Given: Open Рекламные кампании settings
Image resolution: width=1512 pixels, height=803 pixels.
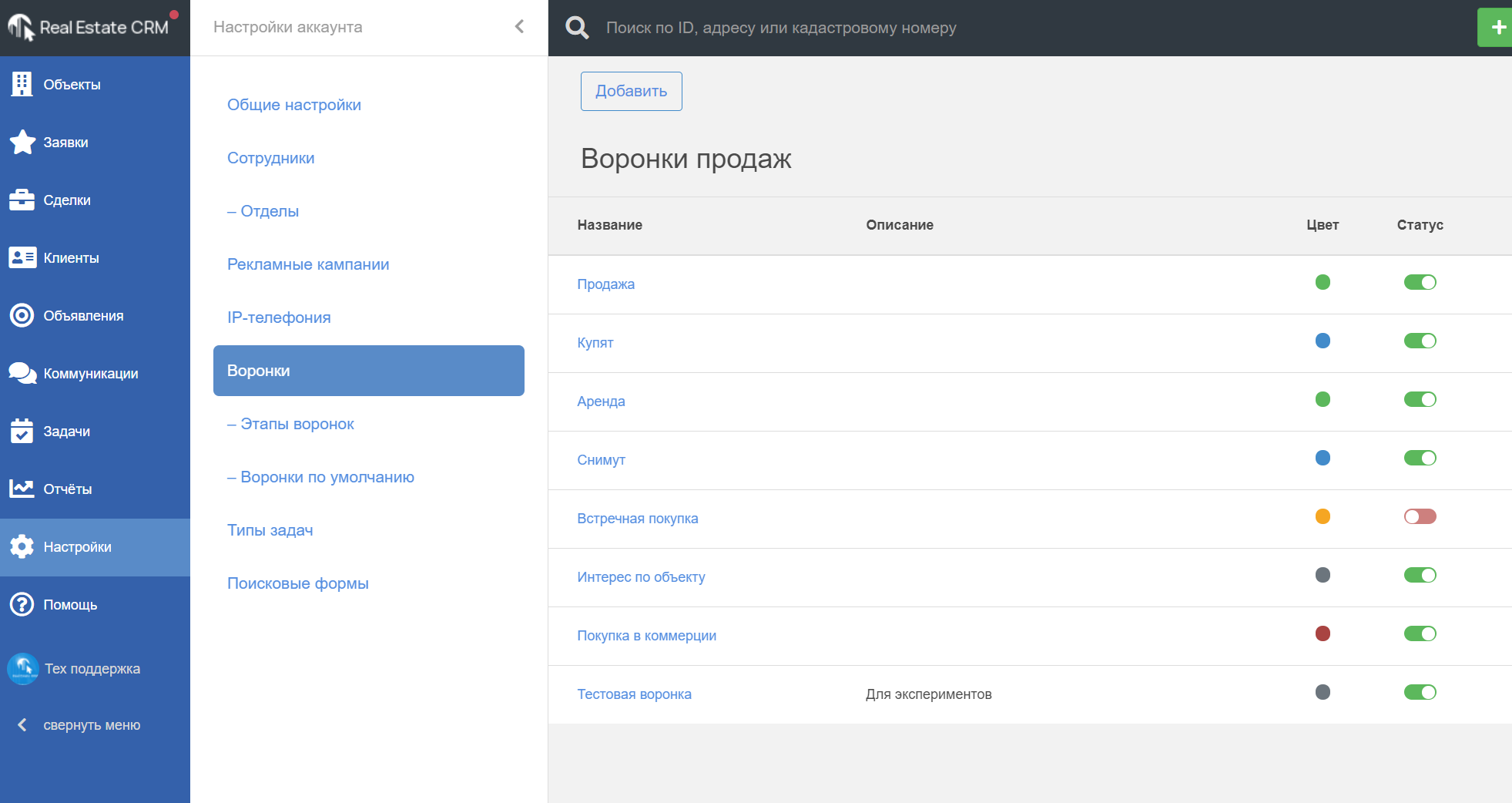Looking at the screenshot, I should click(308, 264).
